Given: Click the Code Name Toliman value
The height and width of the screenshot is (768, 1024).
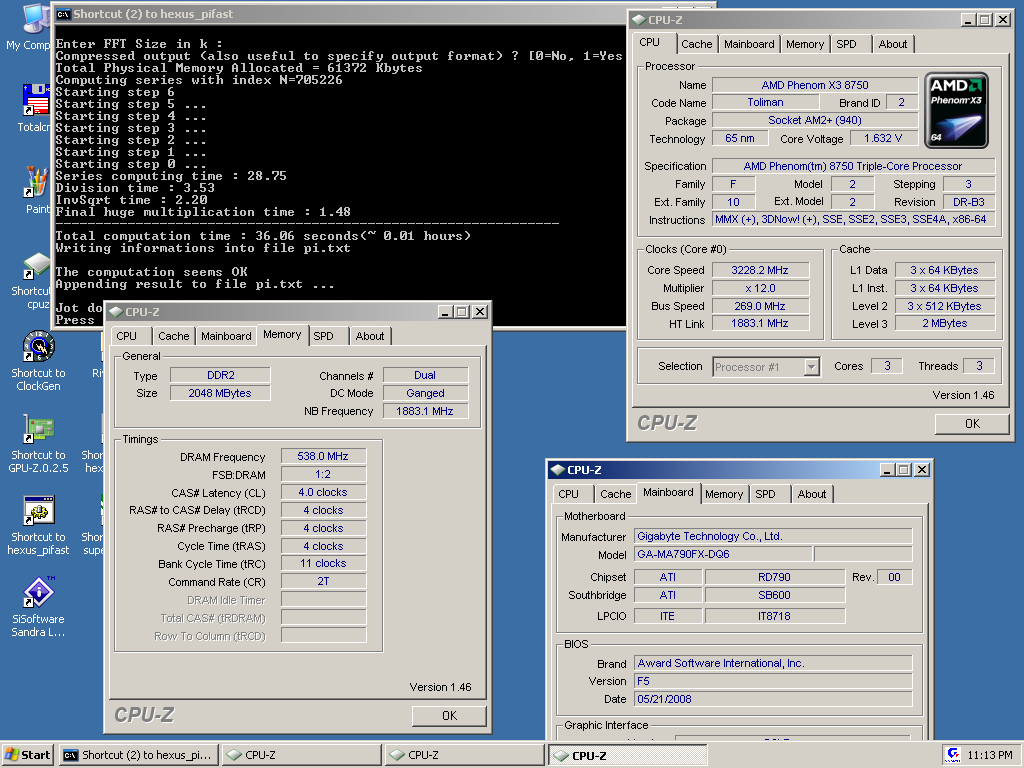Looking at the screenshot, I should (x=765, y=103).
